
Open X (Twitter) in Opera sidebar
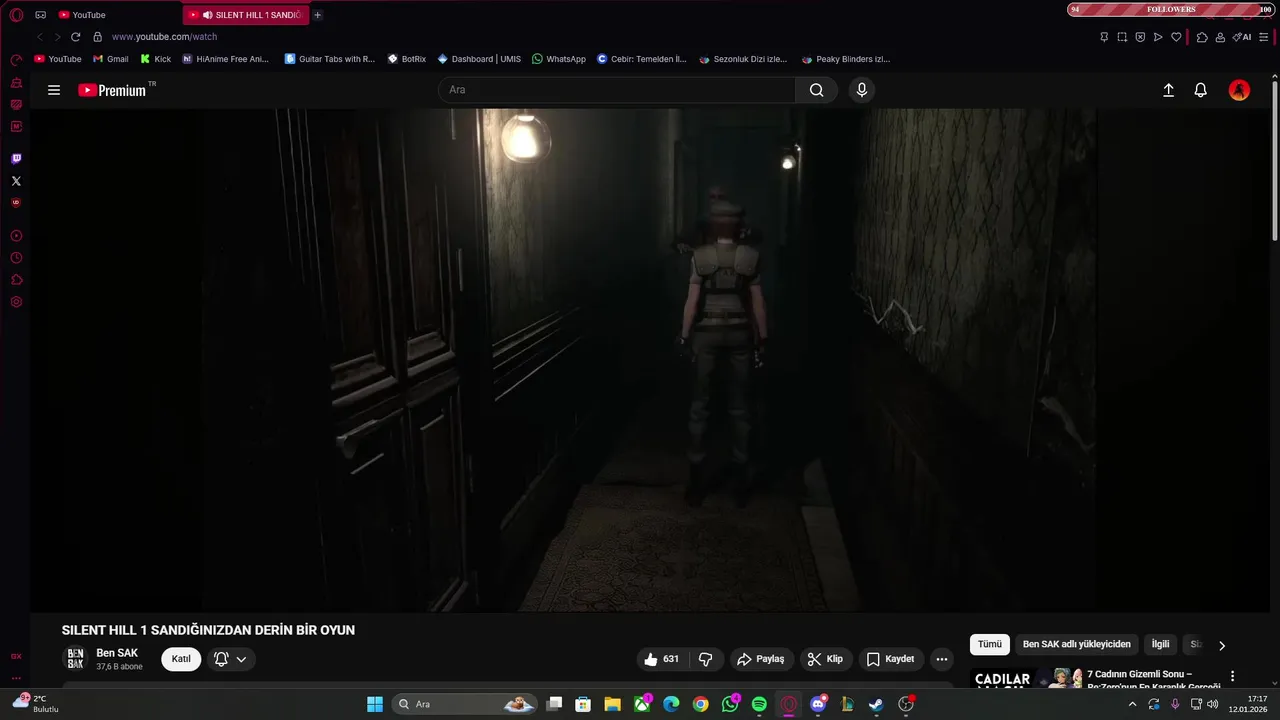click(16, 181)
